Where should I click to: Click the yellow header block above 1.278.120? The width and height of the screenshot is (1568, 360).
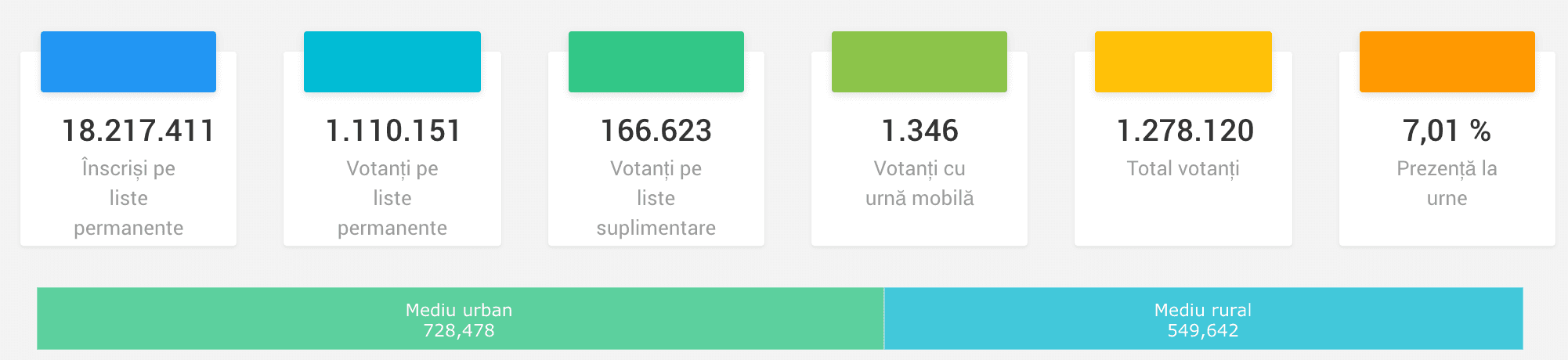[1183, 62]
